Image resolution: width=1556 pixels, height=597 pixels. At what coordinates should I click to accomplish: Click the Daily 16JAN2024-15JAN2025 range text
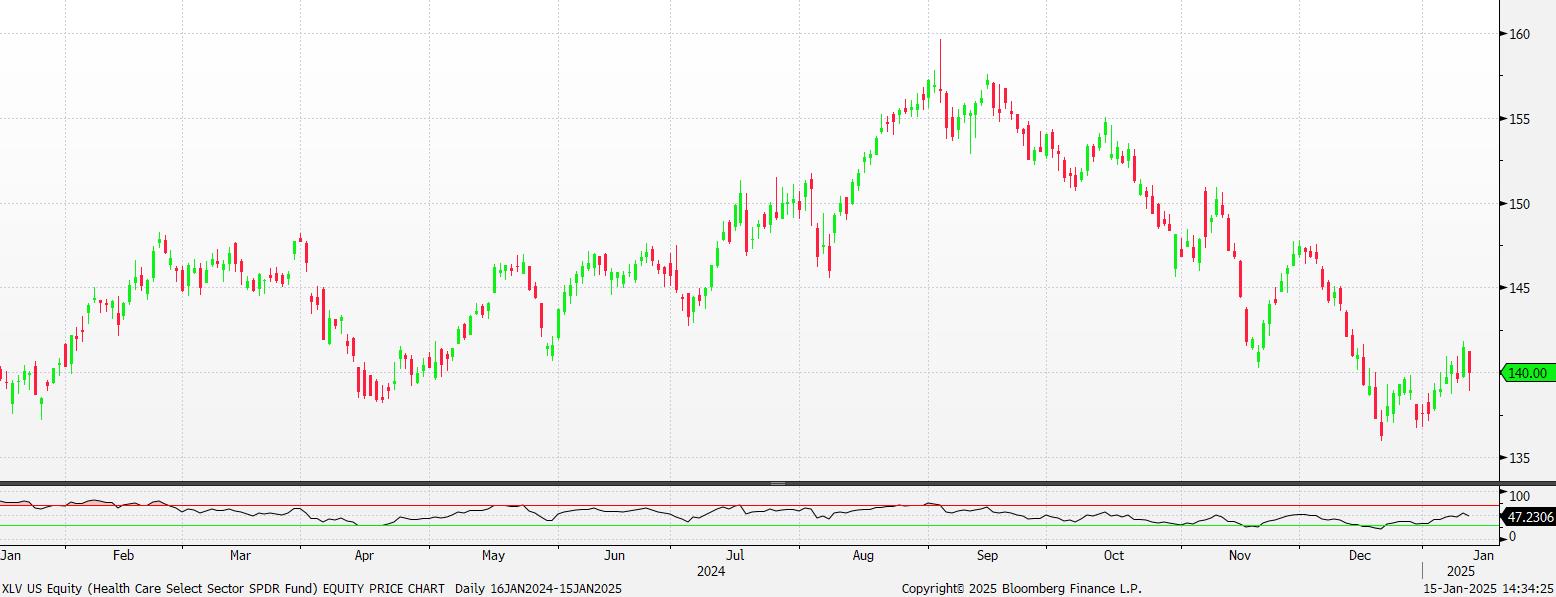[539, 589]
